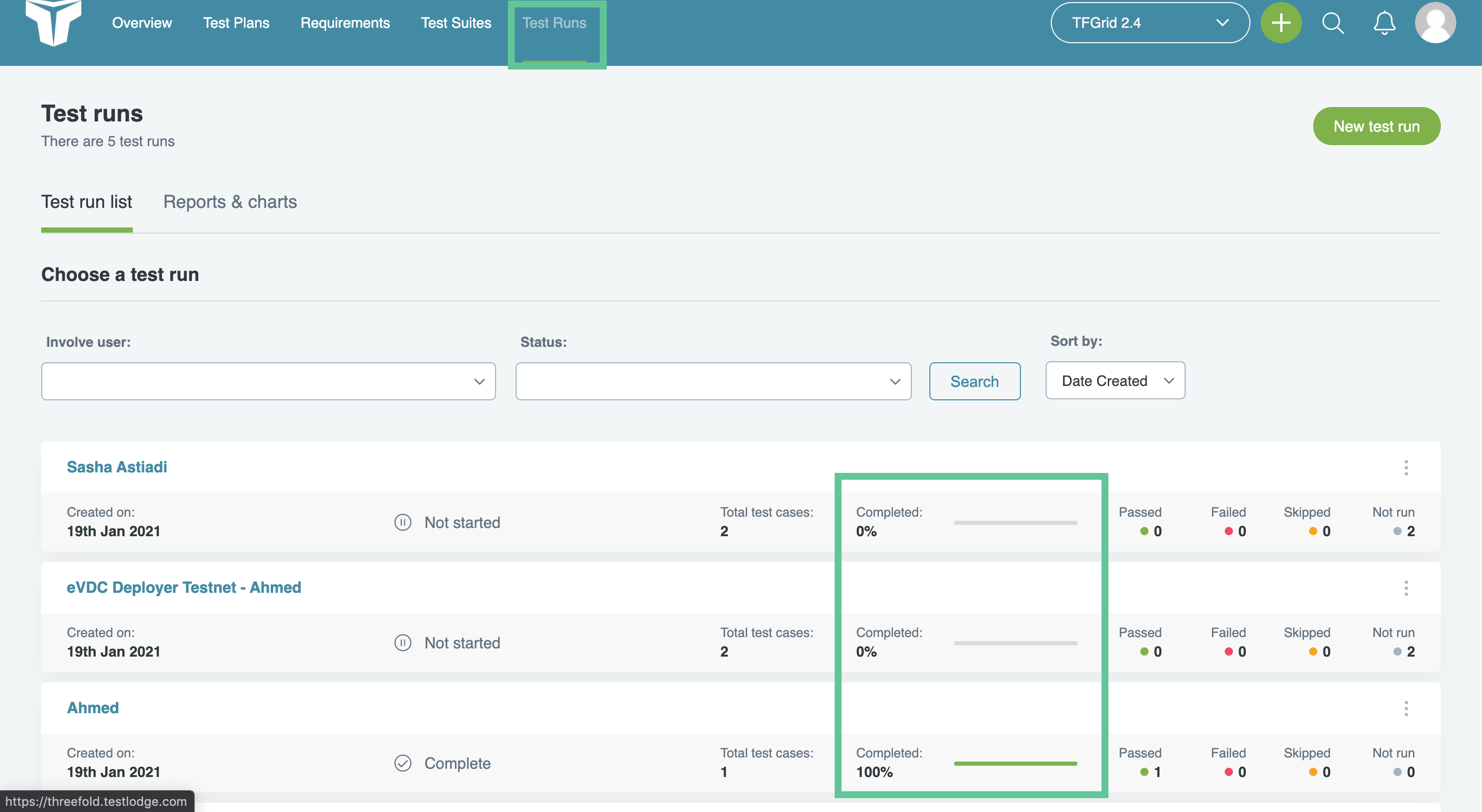The image size is (1482, 812).
Task: Click the green plus add icon
Action: click(x=1281, y=23)
